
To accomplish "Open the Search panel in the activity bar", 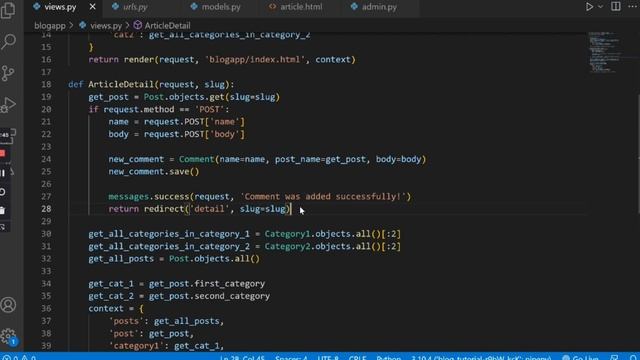I will tap(8, 42).
